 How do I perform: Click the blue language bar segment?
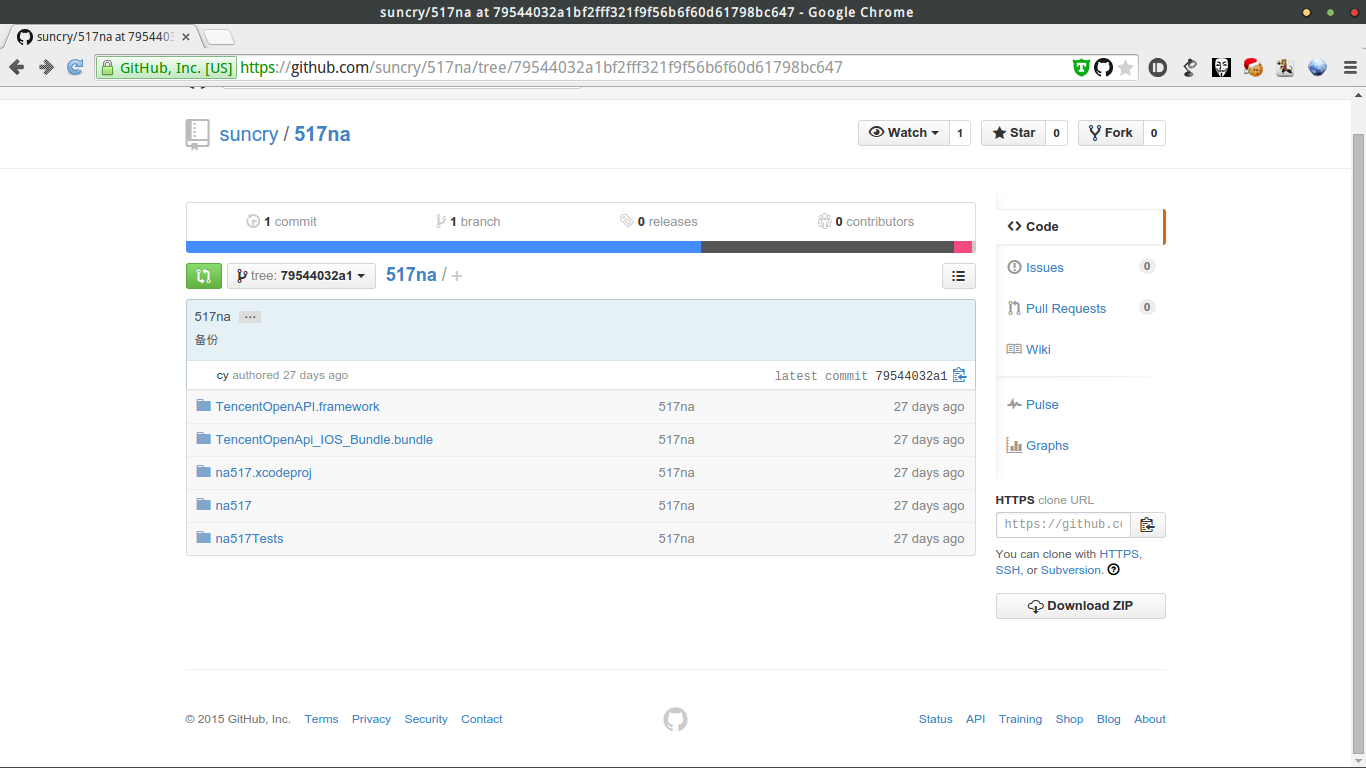click(x=444, y=247)
